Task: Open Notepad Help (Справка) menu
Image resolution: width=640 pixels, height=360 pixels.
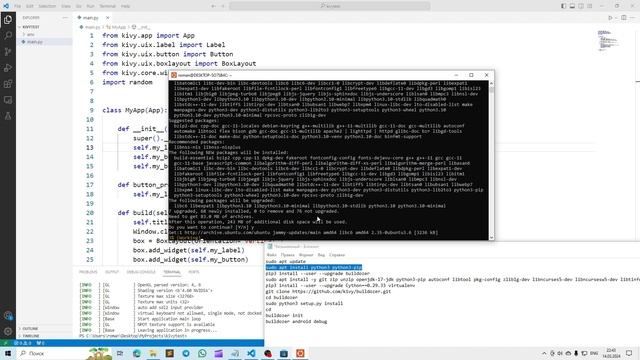Action: [337, 255]
